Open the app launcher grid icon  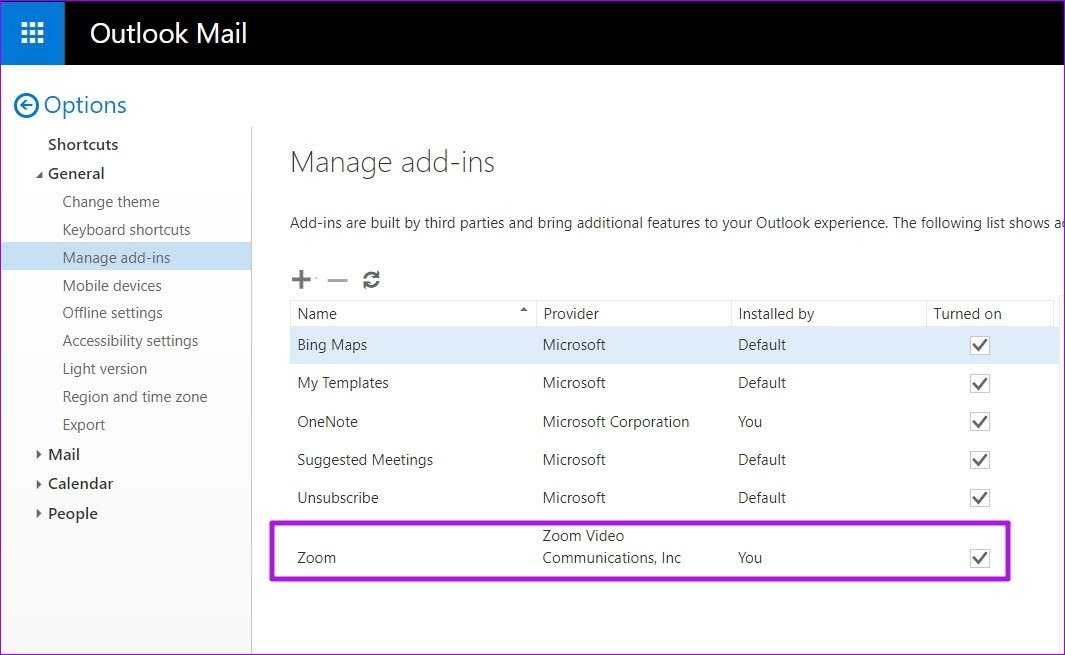click(x=32, y=33)
